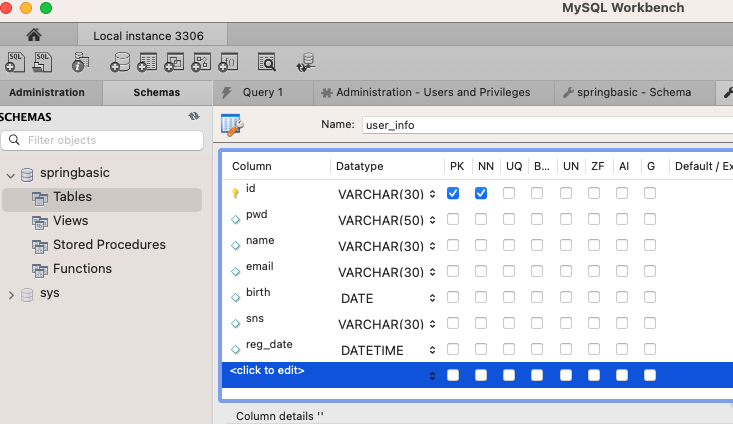This screenshot has width=733, height=424.
Task: Select the birth column name cell
Action: click(258, 292)
